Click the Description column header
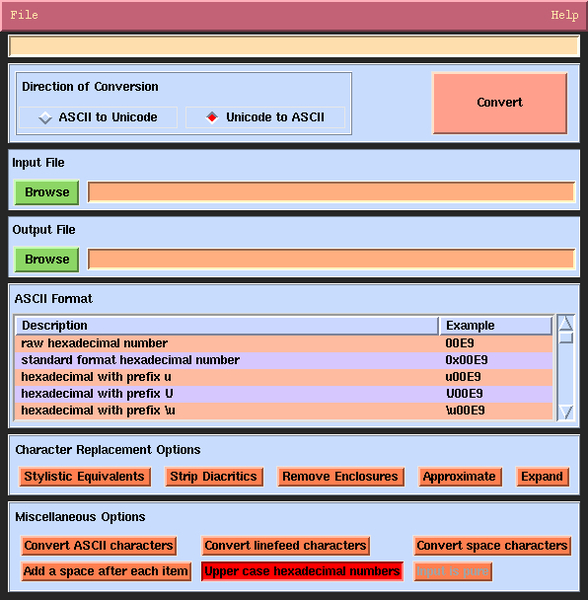Screen dimensions: 588x600 pyautogui.click(x=227, y=326)
